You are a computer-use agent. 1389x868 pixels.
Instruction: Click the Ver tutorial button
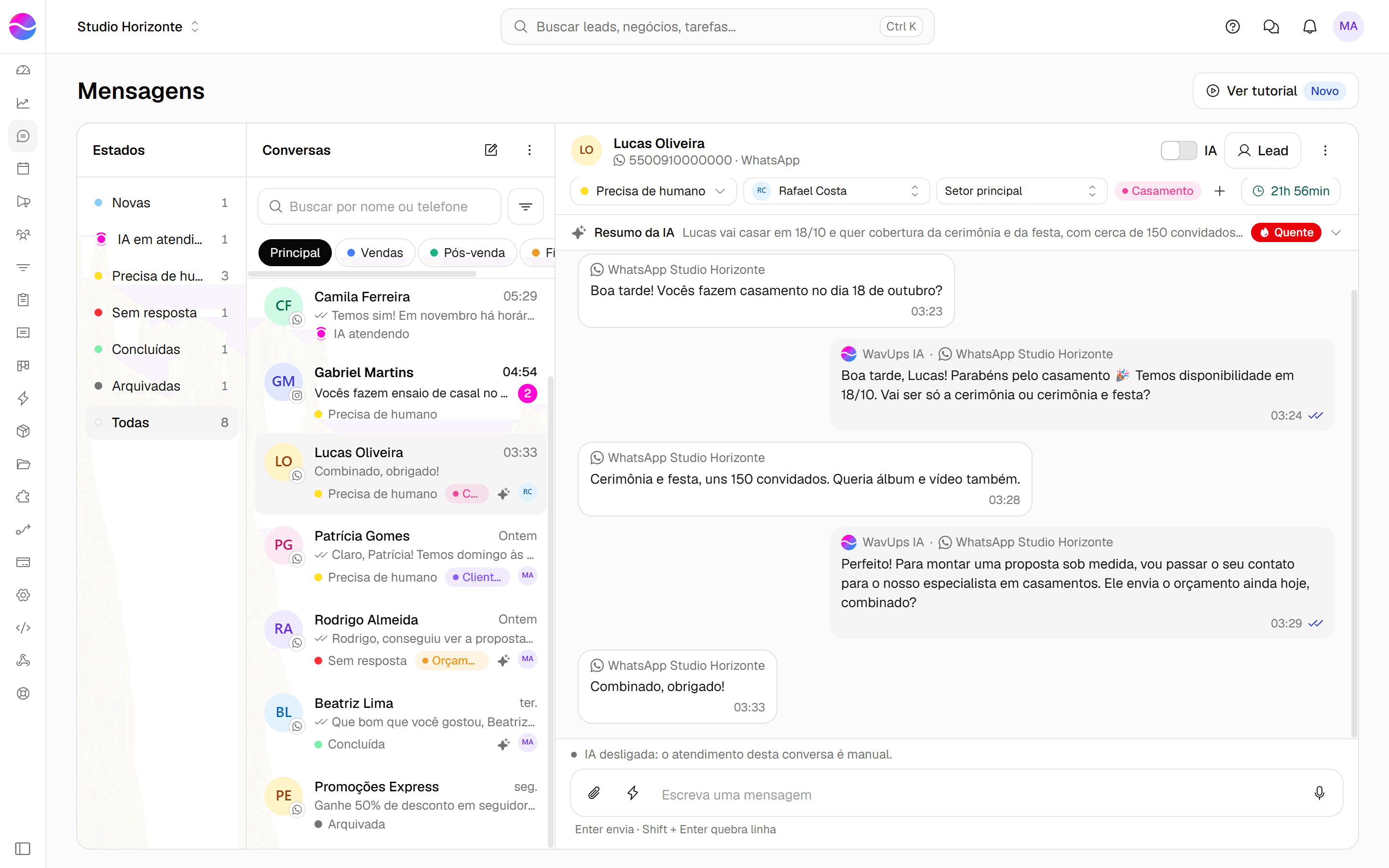pyautogui.click(x=1275, y=91)
